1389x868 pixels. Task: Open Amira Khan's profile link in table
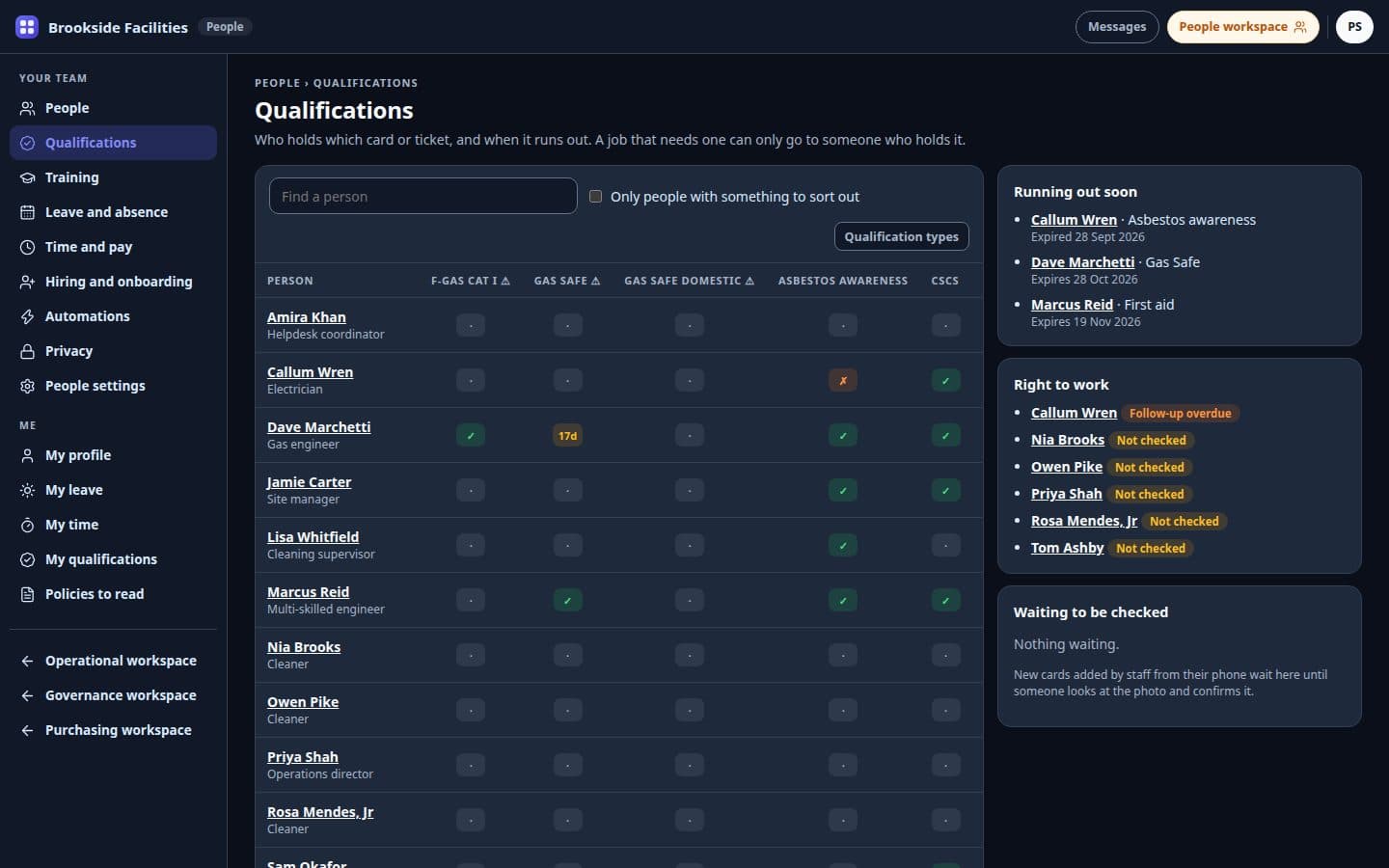[307, 317]
